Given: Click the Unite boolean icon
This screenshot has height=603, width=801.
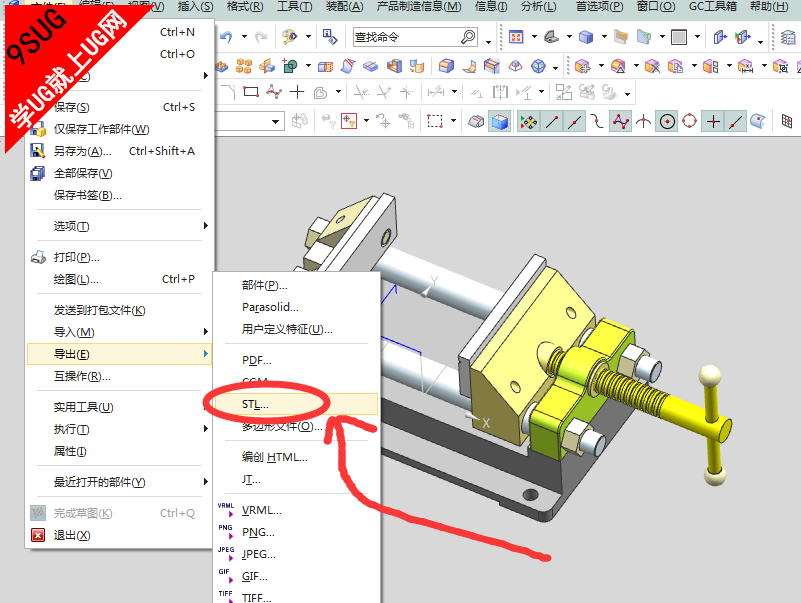Looking at the screenshot, I should click(290, 66).
